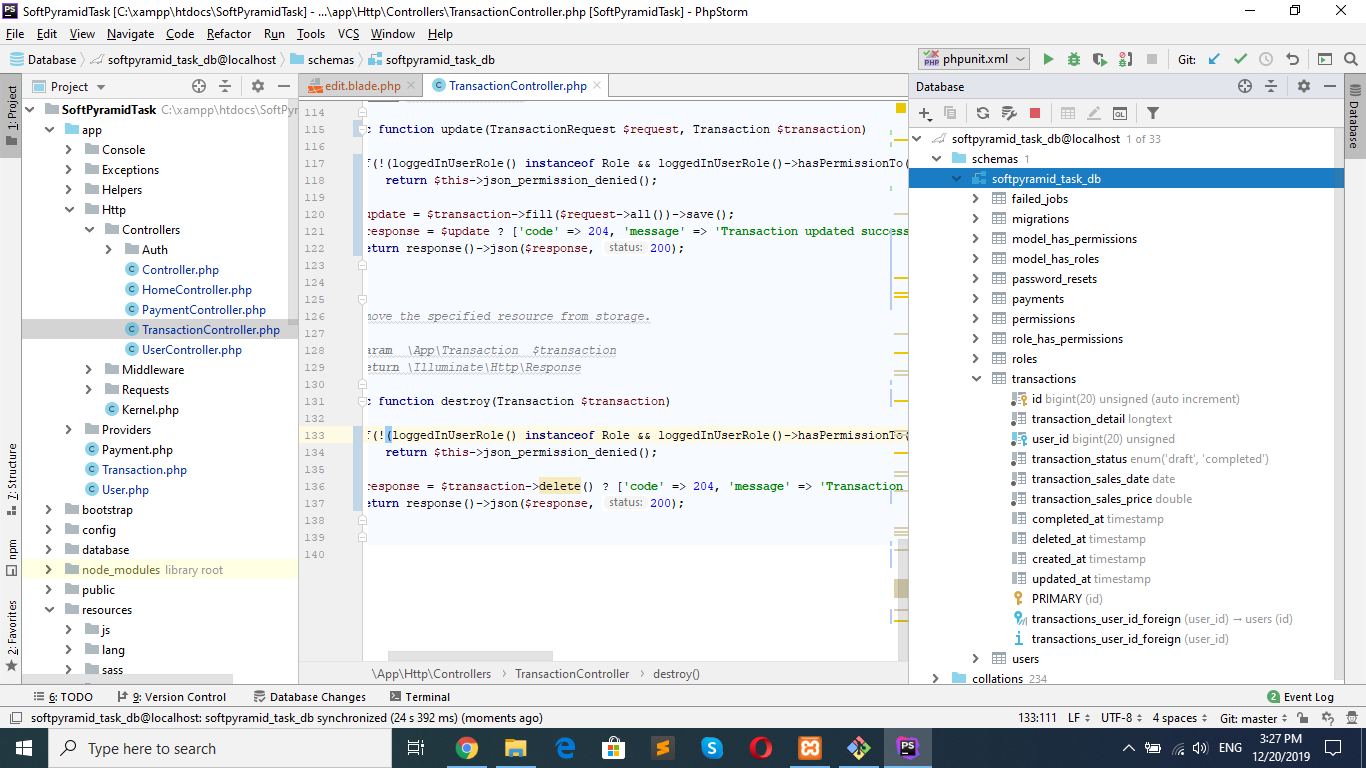Toggle the npm tool window side tab
1366x768 pixels.
coord(11,558)
